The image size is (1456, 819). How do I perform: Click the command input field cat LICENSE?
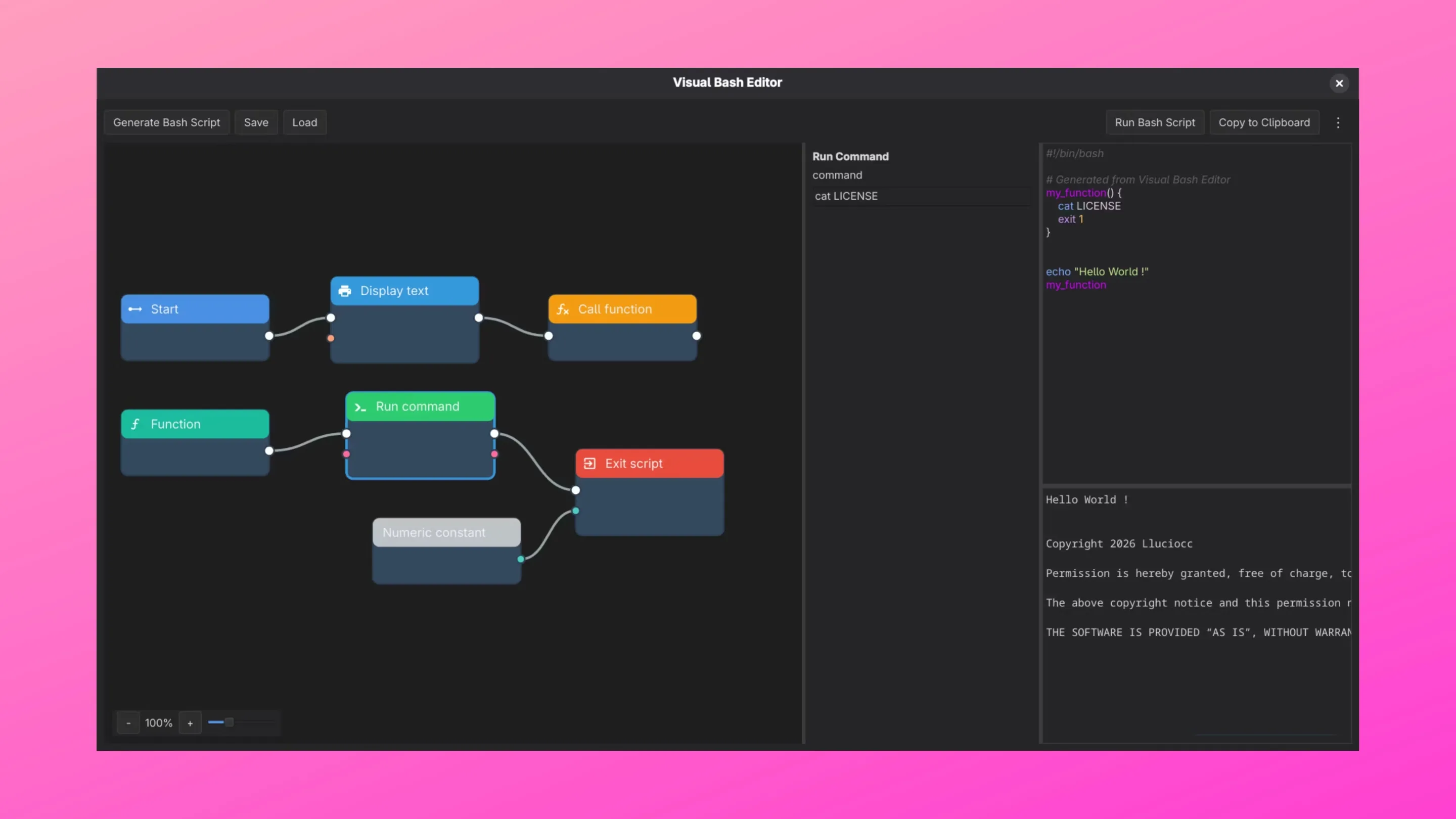[921, 196]
